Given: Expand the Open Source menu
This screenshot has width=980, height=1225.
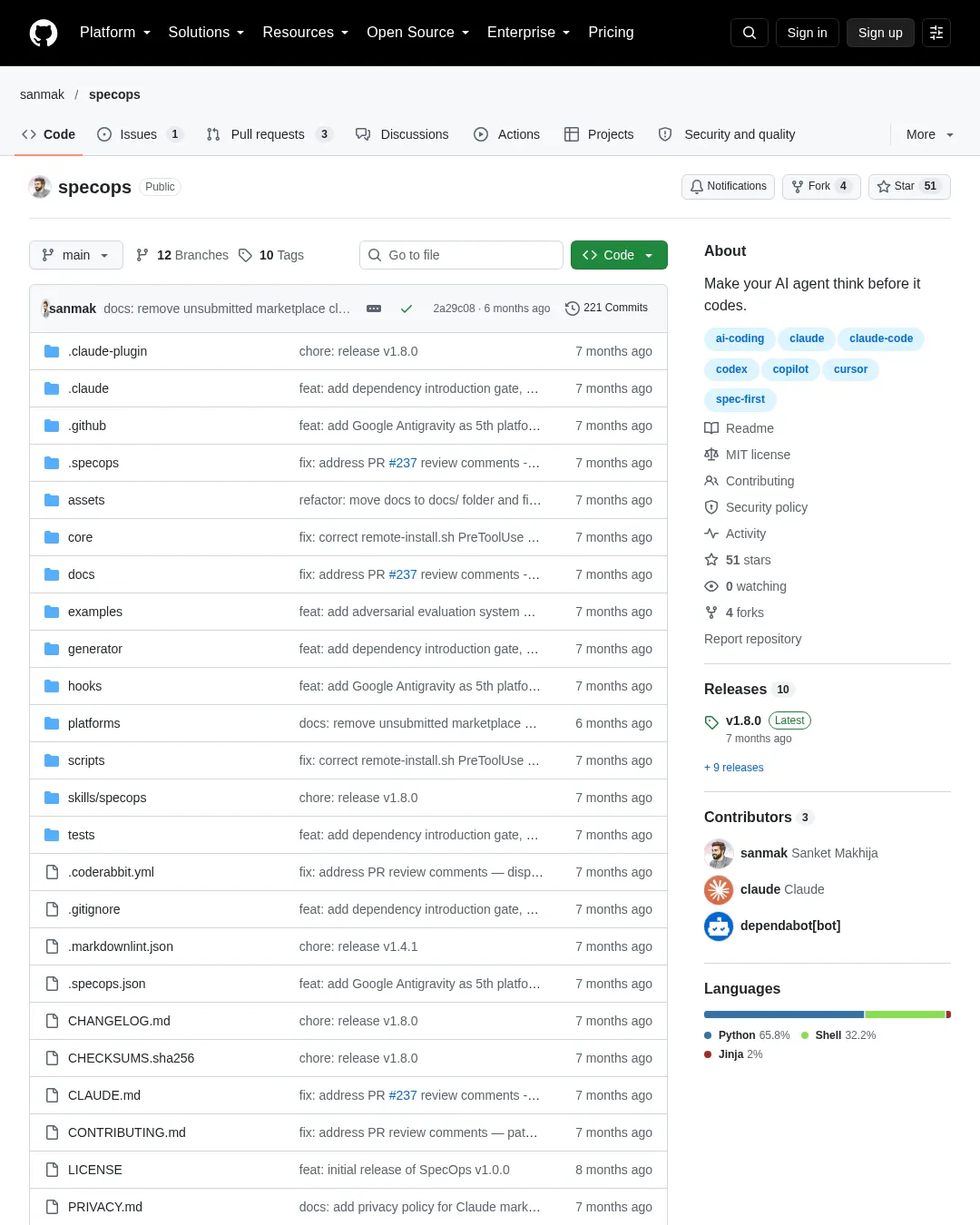Looking at the screenshot, I should [417, 33].
